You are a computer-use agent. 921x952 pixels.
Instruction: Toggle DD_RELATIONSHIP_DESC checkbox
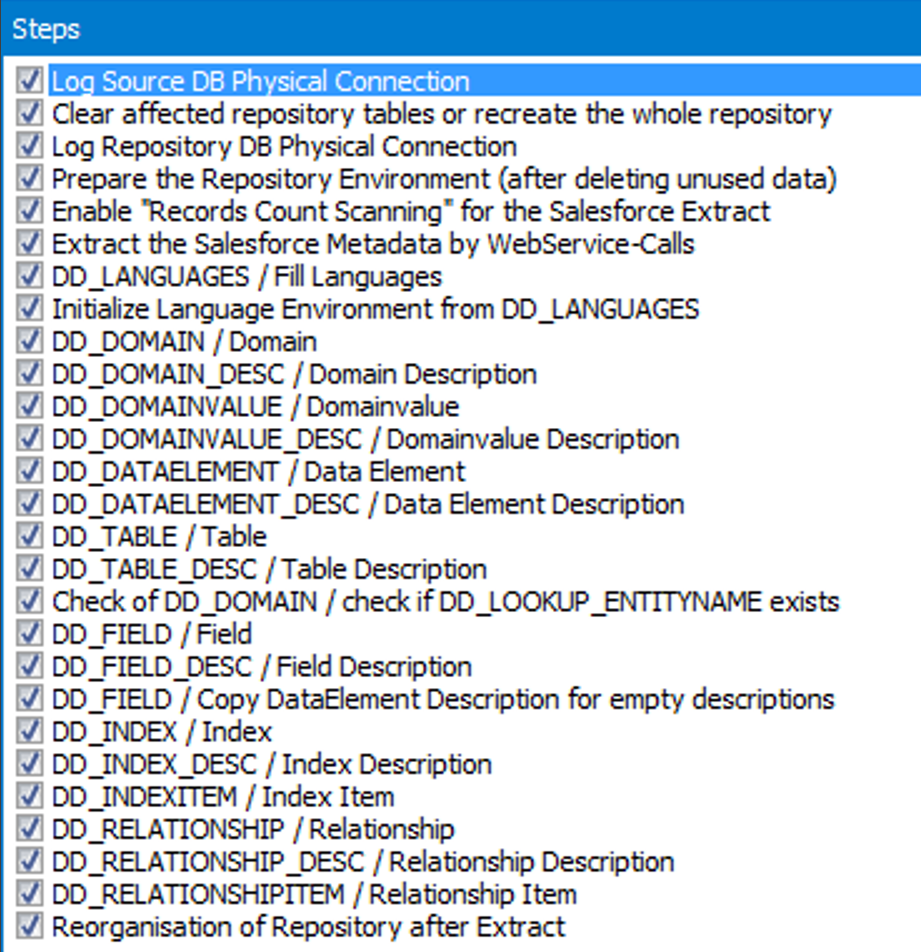coord(29,862)
